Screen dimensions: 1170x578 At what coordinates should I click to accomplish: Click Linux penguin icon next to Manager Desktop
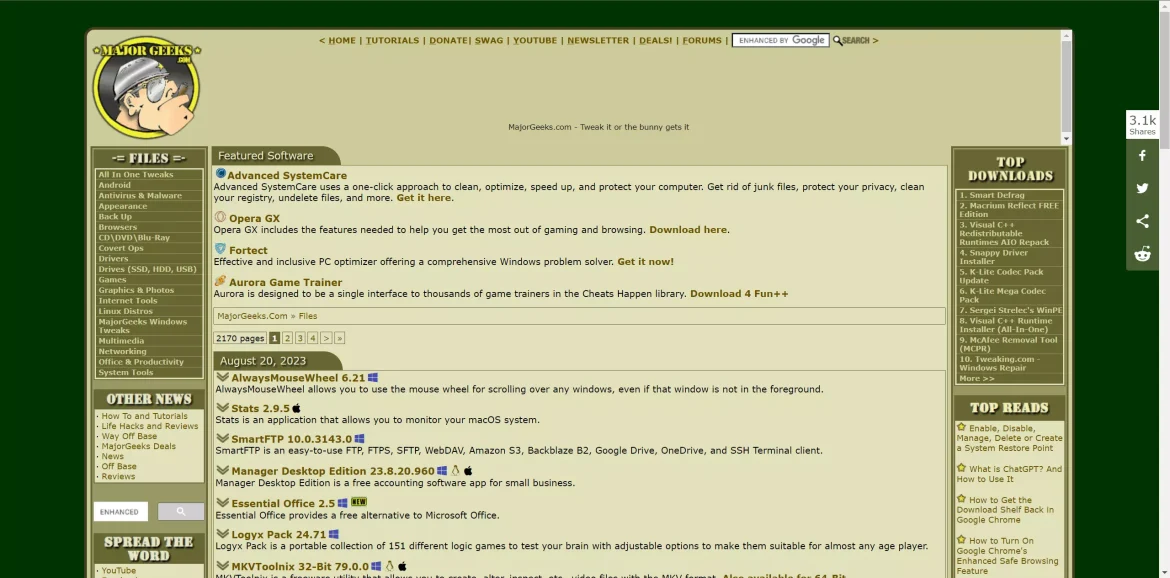tap(455, 471)
